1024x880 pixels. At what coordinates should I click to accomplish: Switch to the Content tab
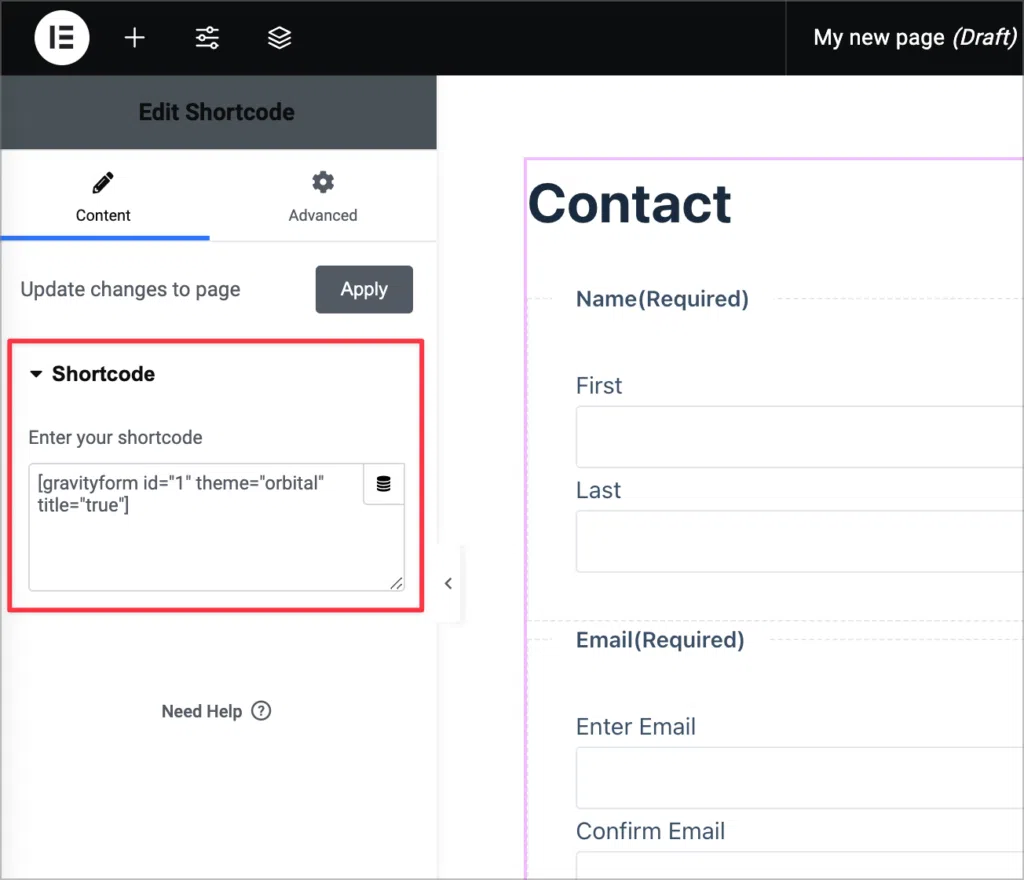(104, 196)
